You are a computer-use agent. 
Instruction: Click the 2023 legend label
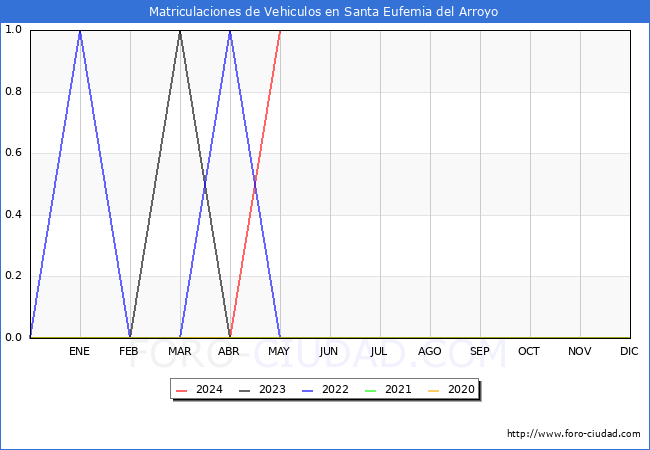pos(272,390)
